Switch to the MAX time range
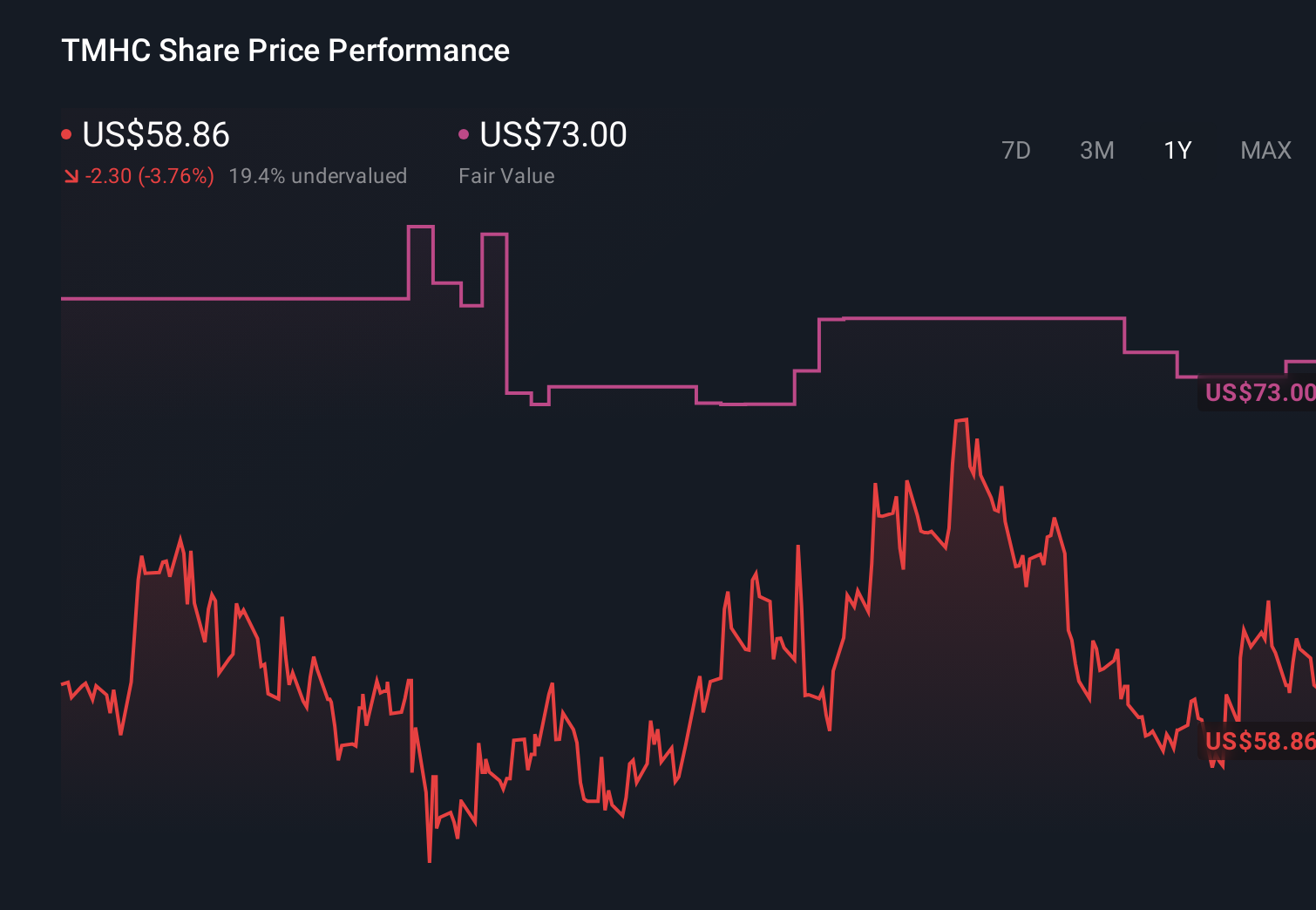The width and height of the screenshot is (1316, 910). tap(1265, 150)
